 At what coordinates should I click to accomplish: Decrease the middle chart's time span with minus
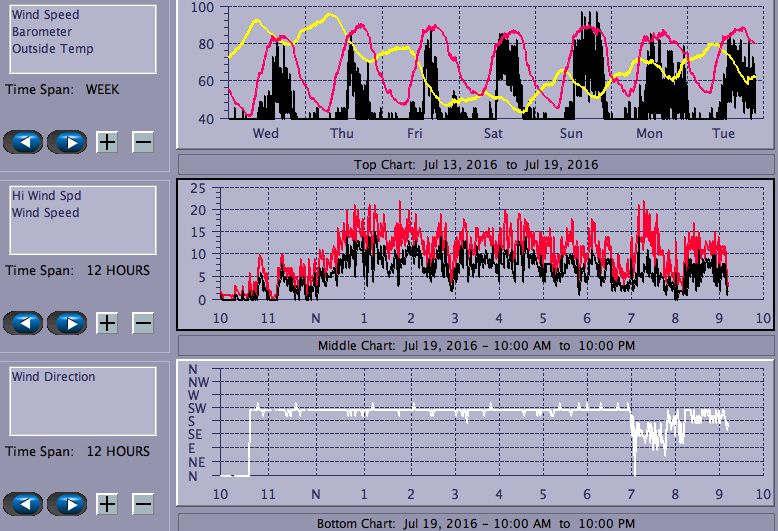pos(143,323)
